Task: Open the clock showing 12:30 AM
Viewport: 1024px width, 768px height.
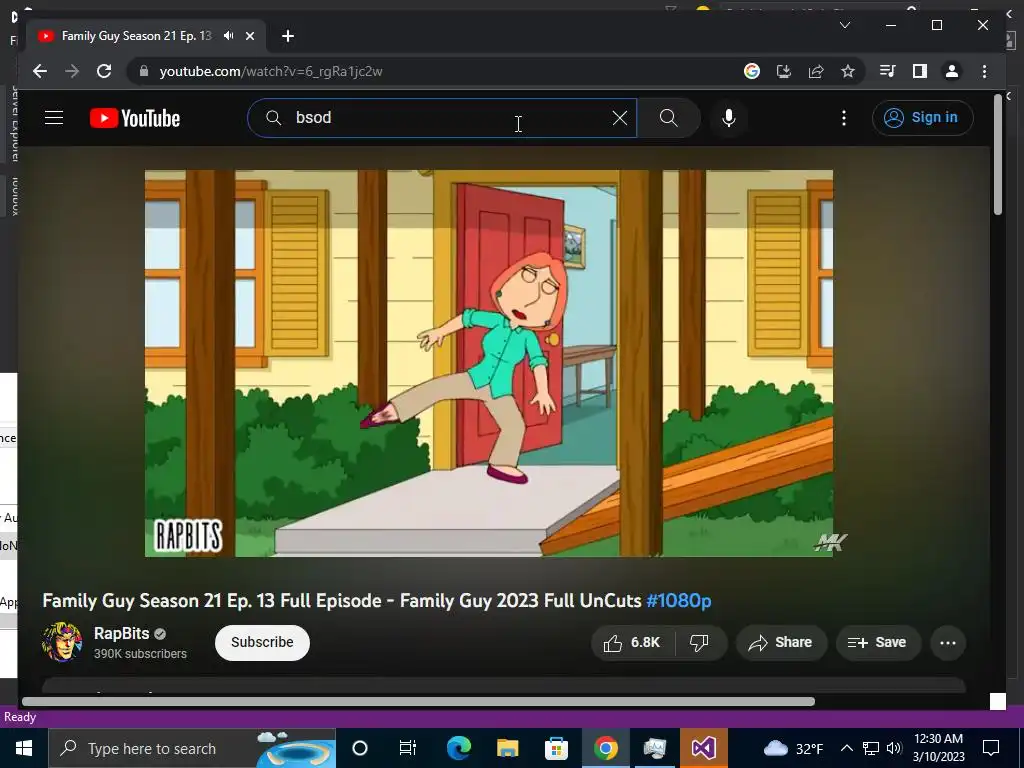Action: tap(938, 748)
